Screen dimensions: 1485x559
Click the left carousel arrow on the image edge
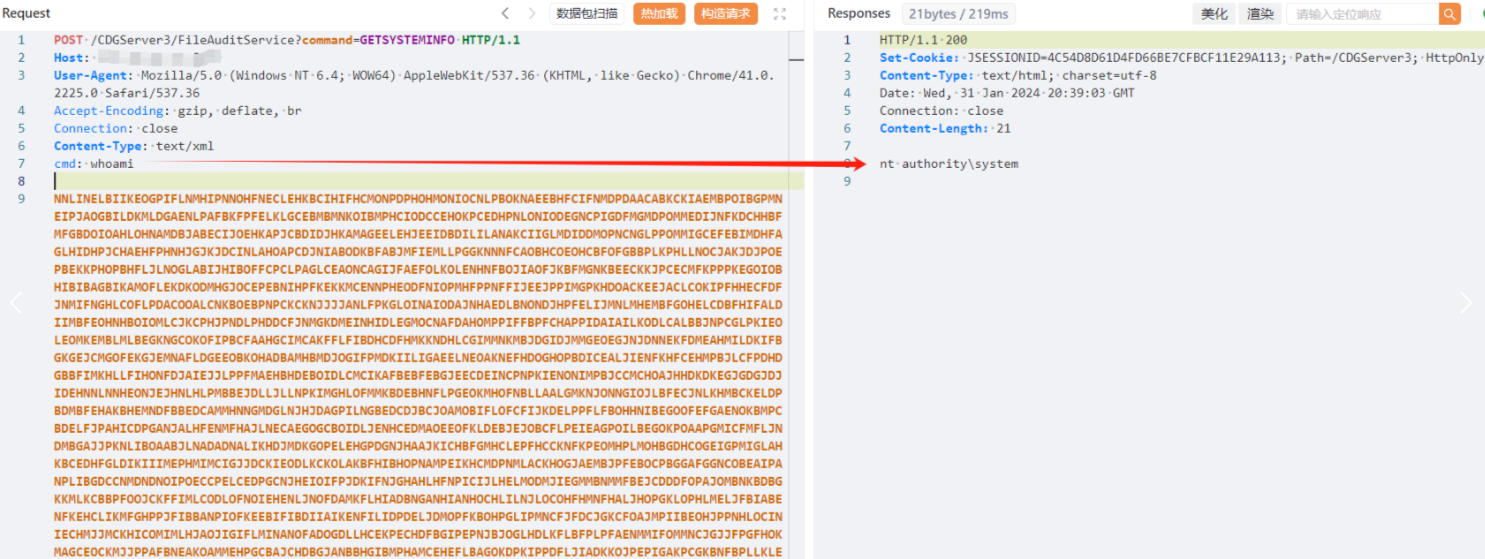tap(16, 303)
